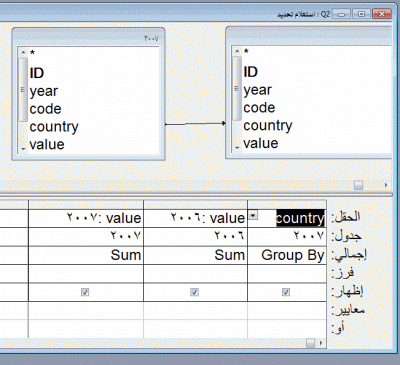The width and height of the screenshot is (400, 365).
Task: Select ID field in left ٢٠٠٧ table
Action: pos(37,73)
